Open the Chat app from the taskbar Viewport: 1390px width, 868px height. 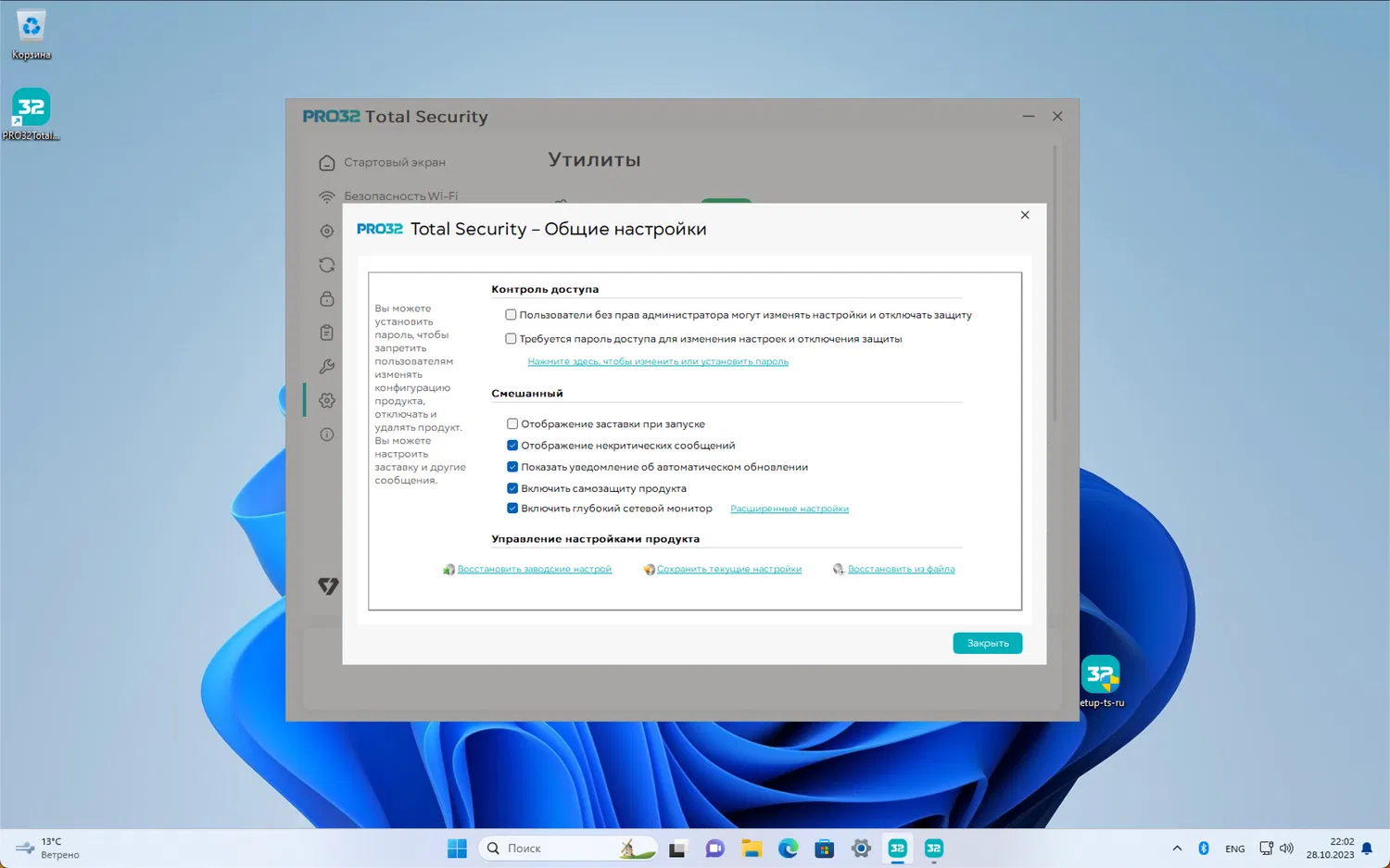pyautogui.click(x=714, y=849)
